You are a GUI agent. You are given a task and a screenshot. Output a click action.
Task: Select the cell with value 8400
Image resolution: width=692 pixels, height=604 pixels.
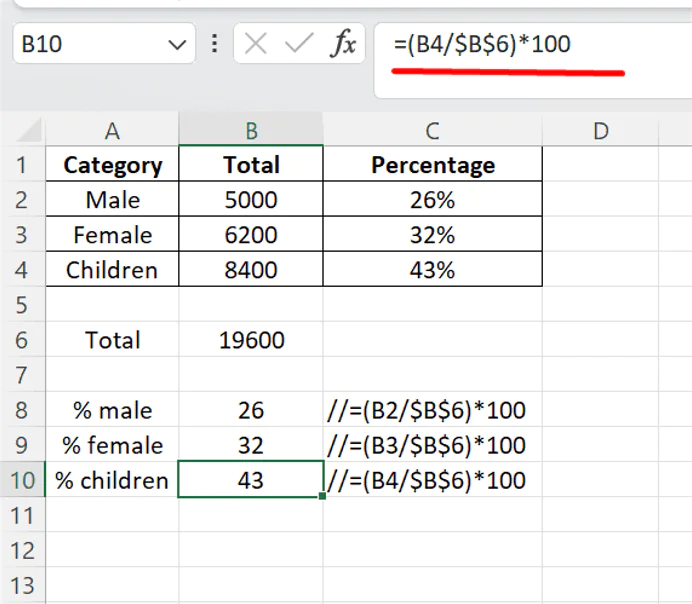pyautogui.click(x=251, y=270)
